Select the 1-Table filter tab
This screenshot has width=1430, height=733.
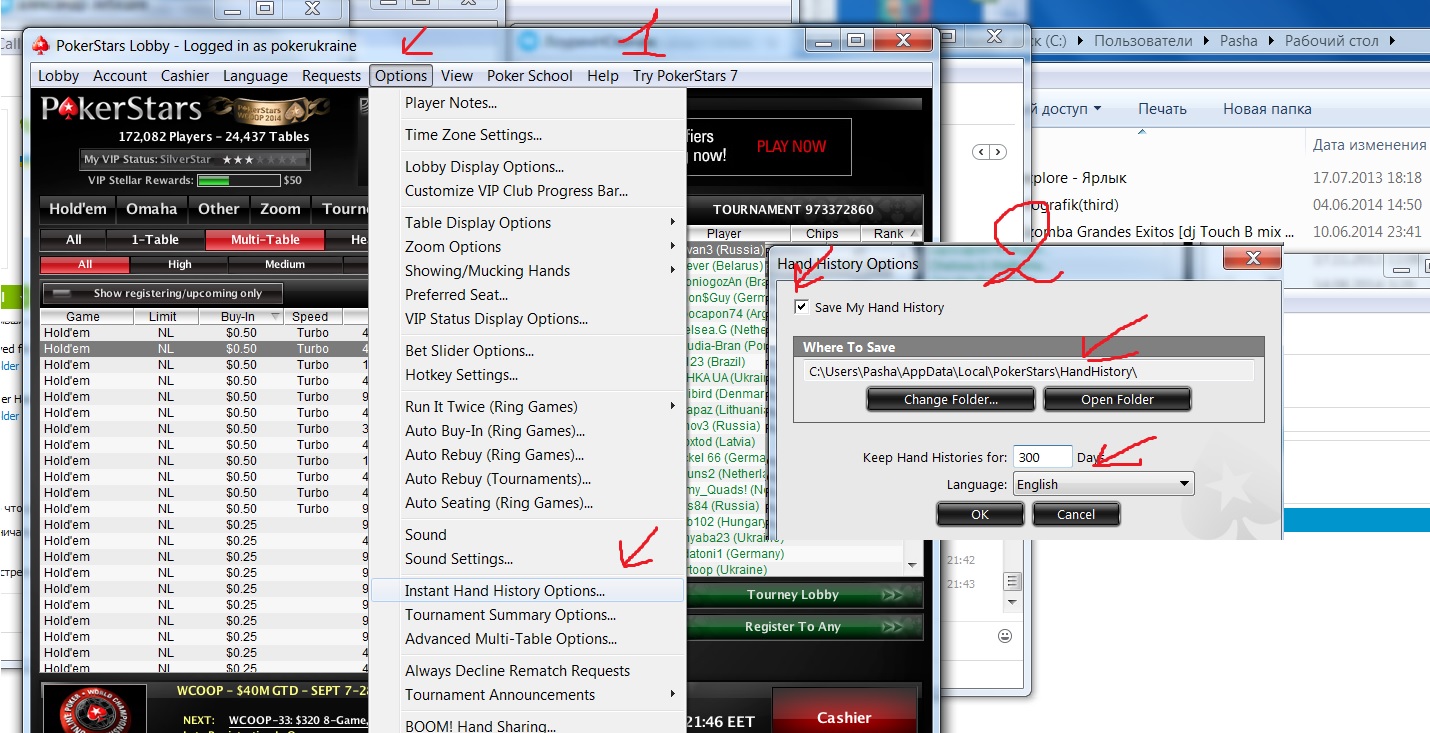pos(155,240)
